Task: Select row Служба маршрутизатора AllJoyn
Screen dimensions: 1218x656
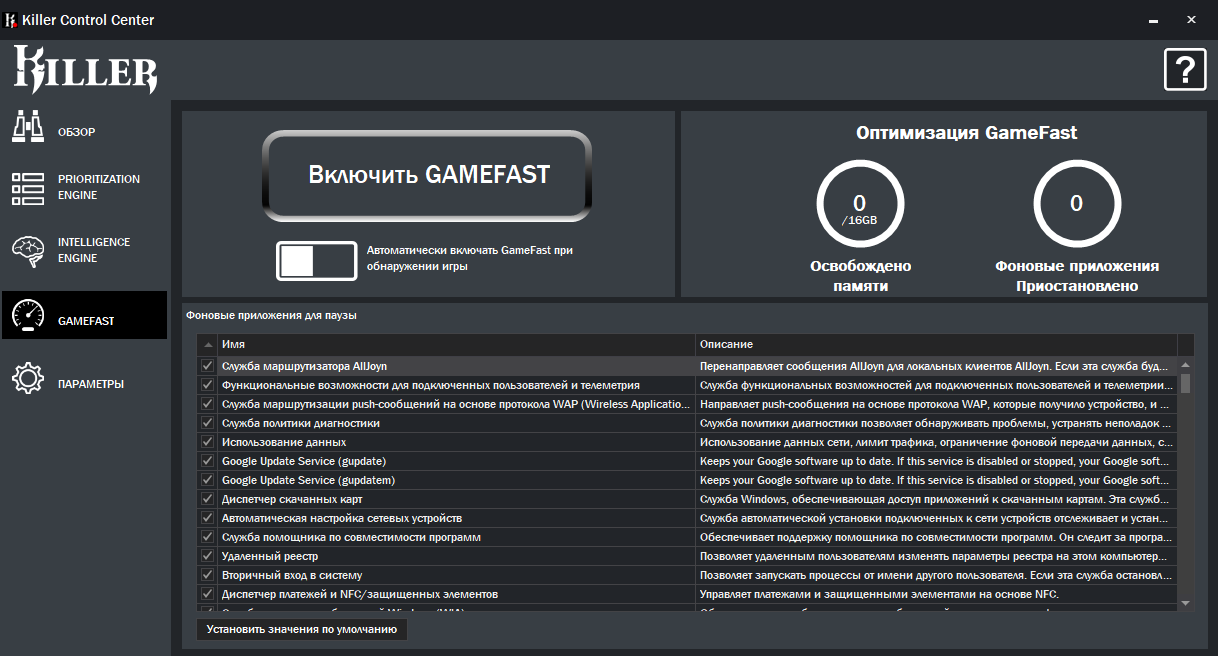Action: click(x=688, y=366)
